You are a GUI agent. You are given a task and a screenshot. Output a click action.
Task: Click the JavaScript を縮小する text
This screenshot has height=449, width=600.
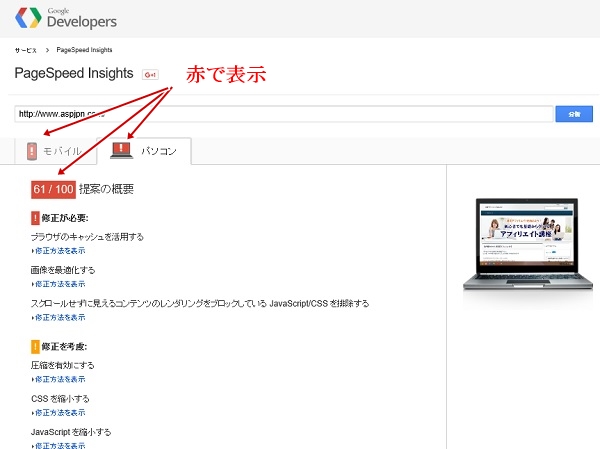[71, 432]
